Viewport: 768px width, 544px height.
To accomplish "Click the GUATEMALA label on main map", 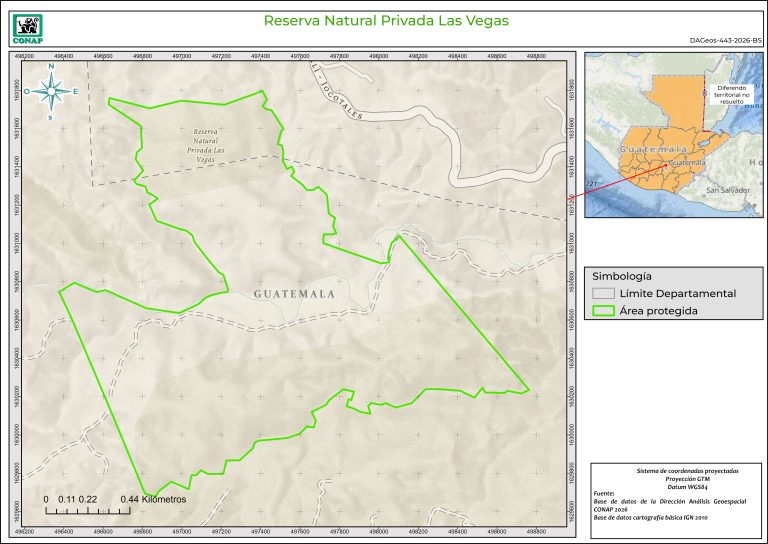I will (x=294, y=295).
